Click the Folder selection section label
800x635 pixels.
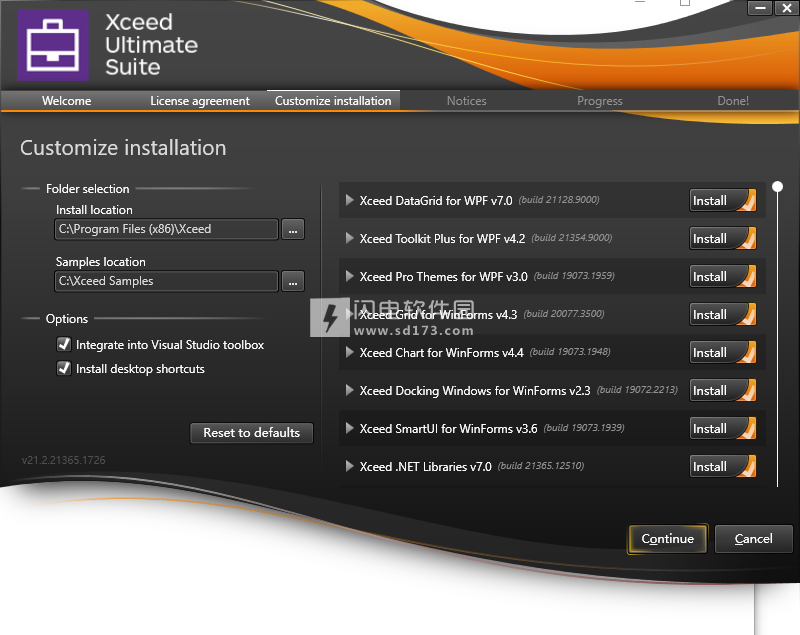coord(88,189)
